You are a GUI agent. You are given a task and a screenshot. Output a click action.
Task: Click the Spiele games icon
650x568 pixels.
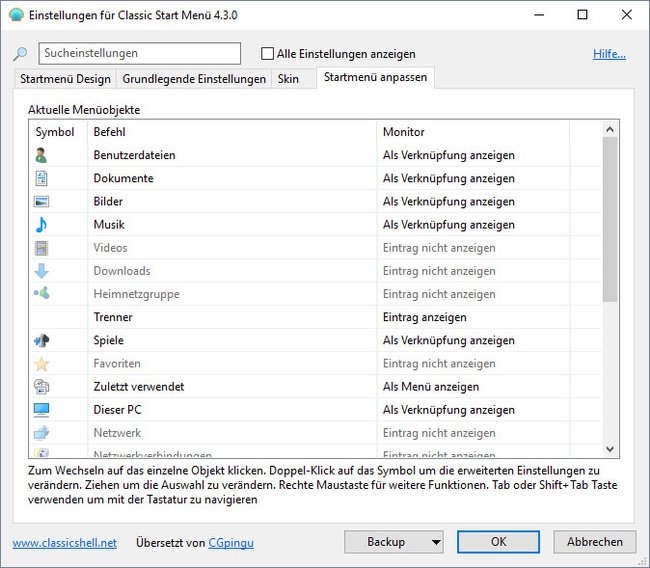coord(41,340)
